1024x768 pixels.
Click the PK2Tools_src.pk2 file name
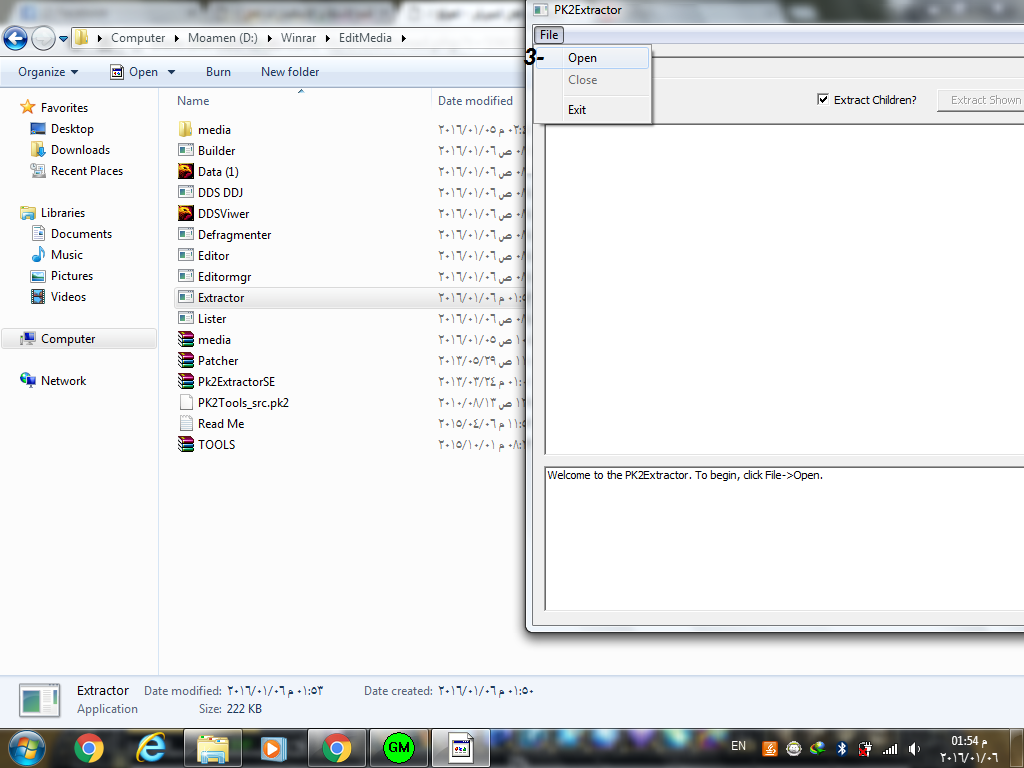(x=243, y=402)
